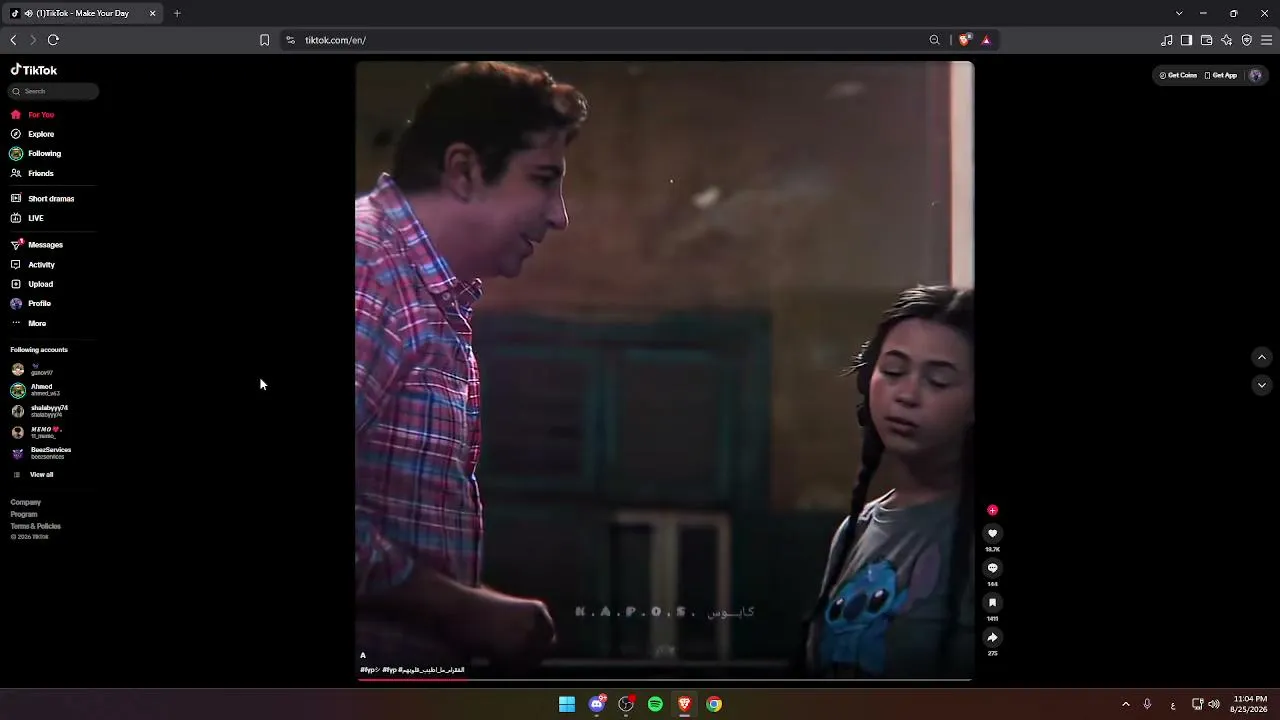Open the MEMO following account
The height and width of the screenshot is (720, 1280).
point(36,432)
